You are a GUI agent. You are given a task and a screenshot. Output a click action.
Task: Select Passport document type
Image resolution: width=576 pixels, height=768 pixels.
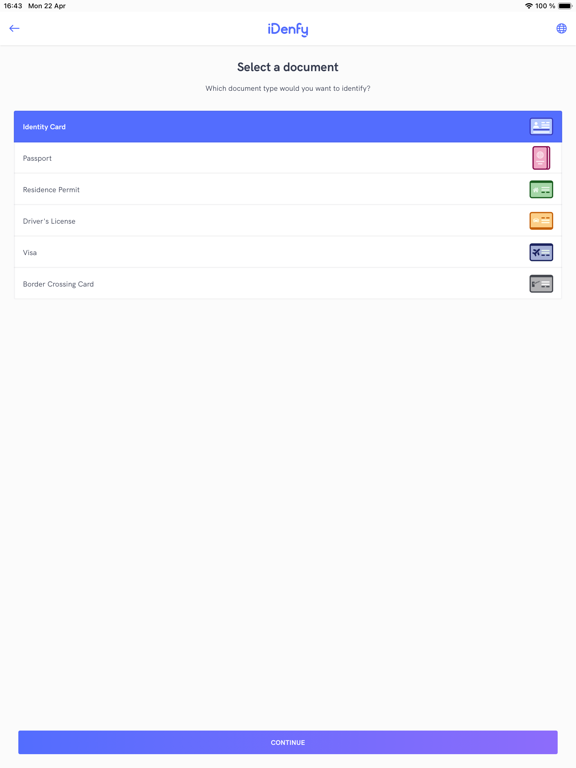pyautogui.click(x=288, y=158)
